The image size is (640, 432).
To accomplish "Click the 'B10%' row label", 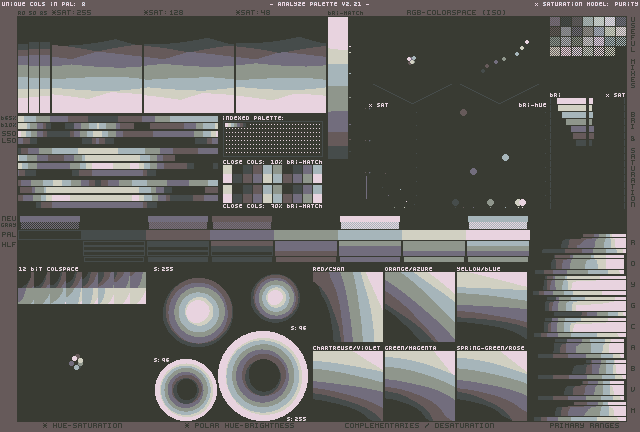I will (9, 125).
